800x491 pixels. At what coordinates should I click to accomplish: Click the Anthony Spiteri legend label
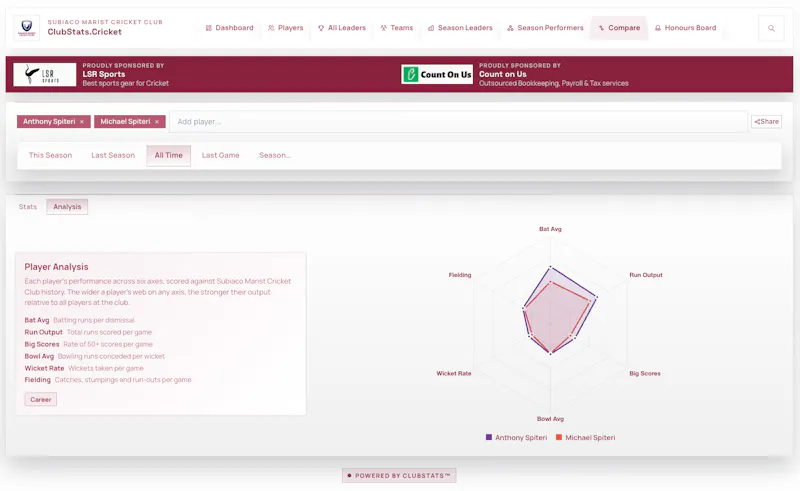pyautogui.click(x=521, y=437)
